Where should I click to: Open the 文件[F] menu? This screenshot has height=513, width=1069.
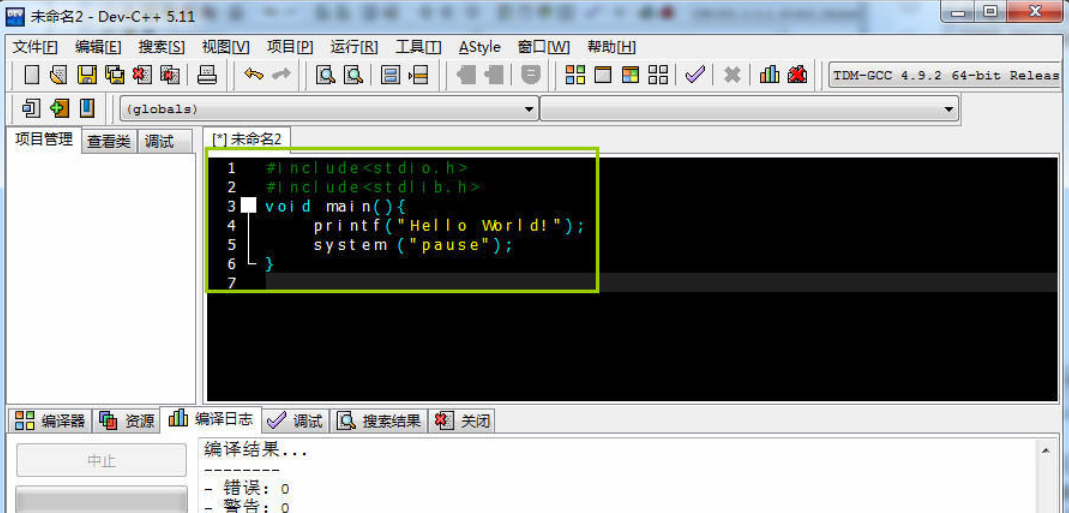point(35,47)
